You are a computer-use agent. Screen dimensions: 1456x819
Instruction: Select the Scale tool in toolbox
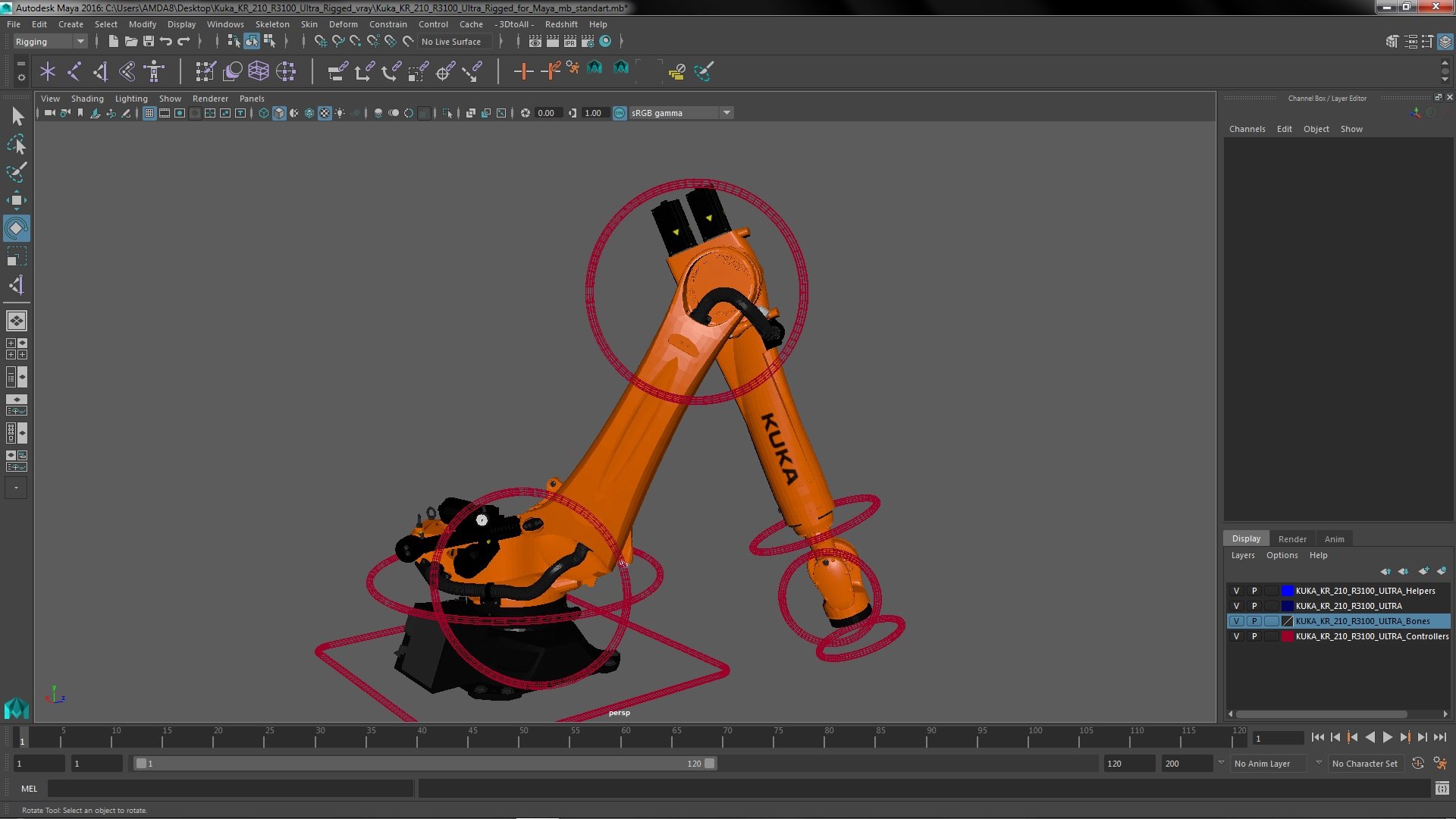pyautogui.click(x=17, y=256)
